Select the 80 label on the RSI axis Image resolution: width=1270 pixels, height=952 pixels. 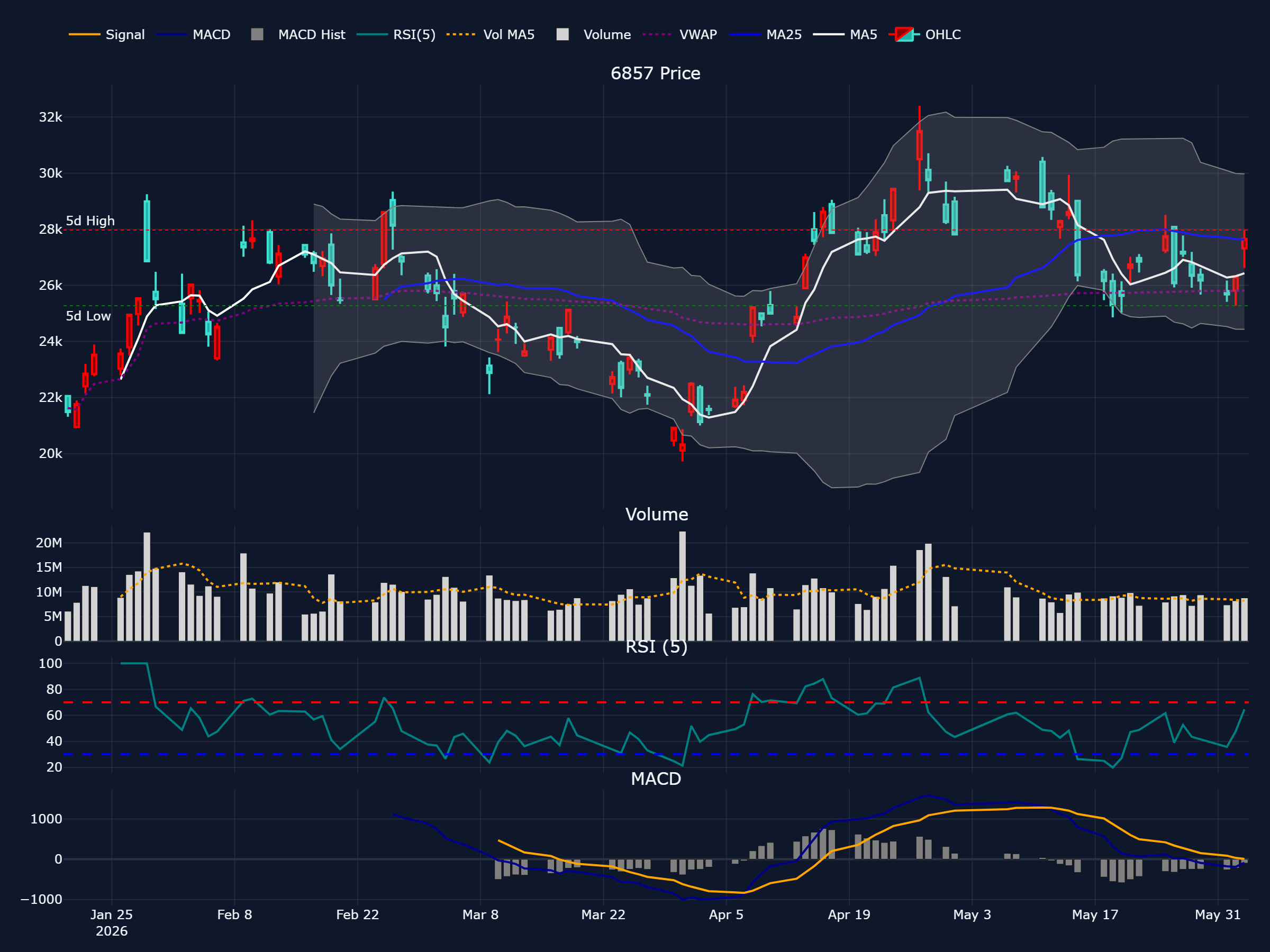[x=55, y=689]
